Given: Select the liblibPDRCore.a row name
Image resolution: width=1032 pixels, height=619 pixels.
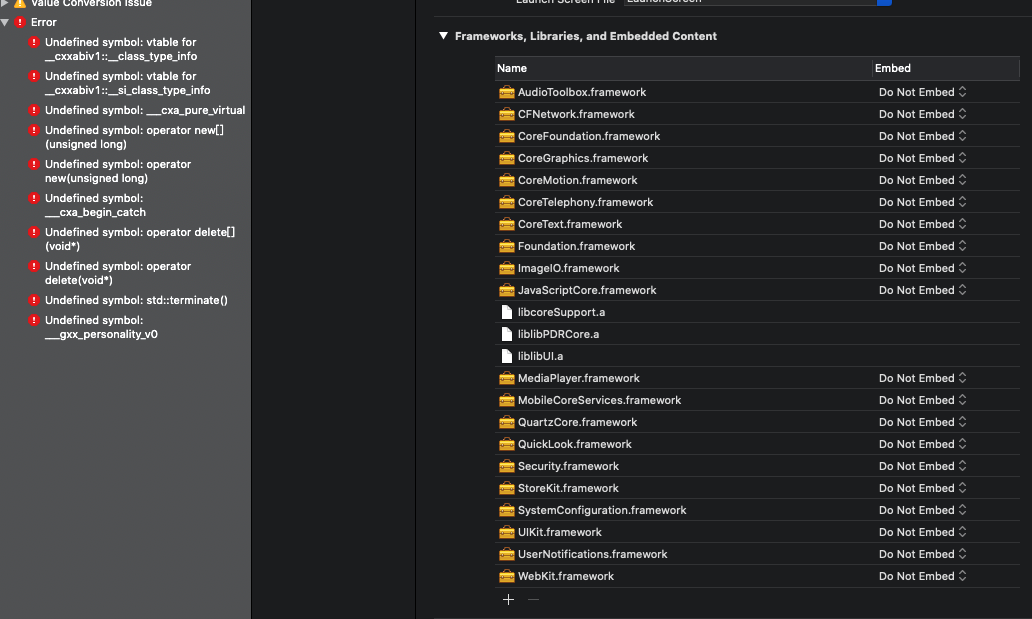Looking at the screenshot, I should point(558,334).
